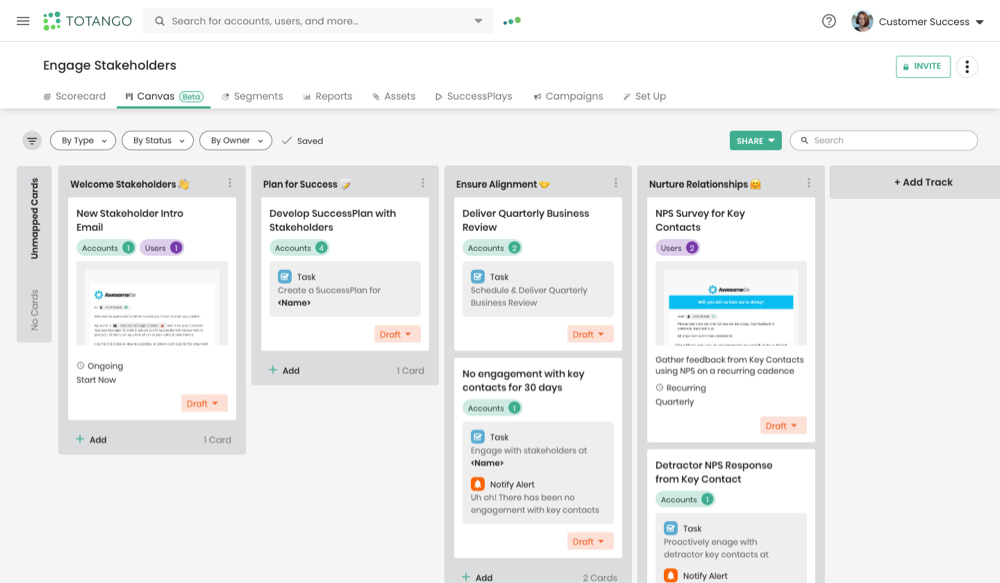Click Accounts badge on Detractor NPS Response card
This screenshot has height=583, width=1000.
point(685,499)
